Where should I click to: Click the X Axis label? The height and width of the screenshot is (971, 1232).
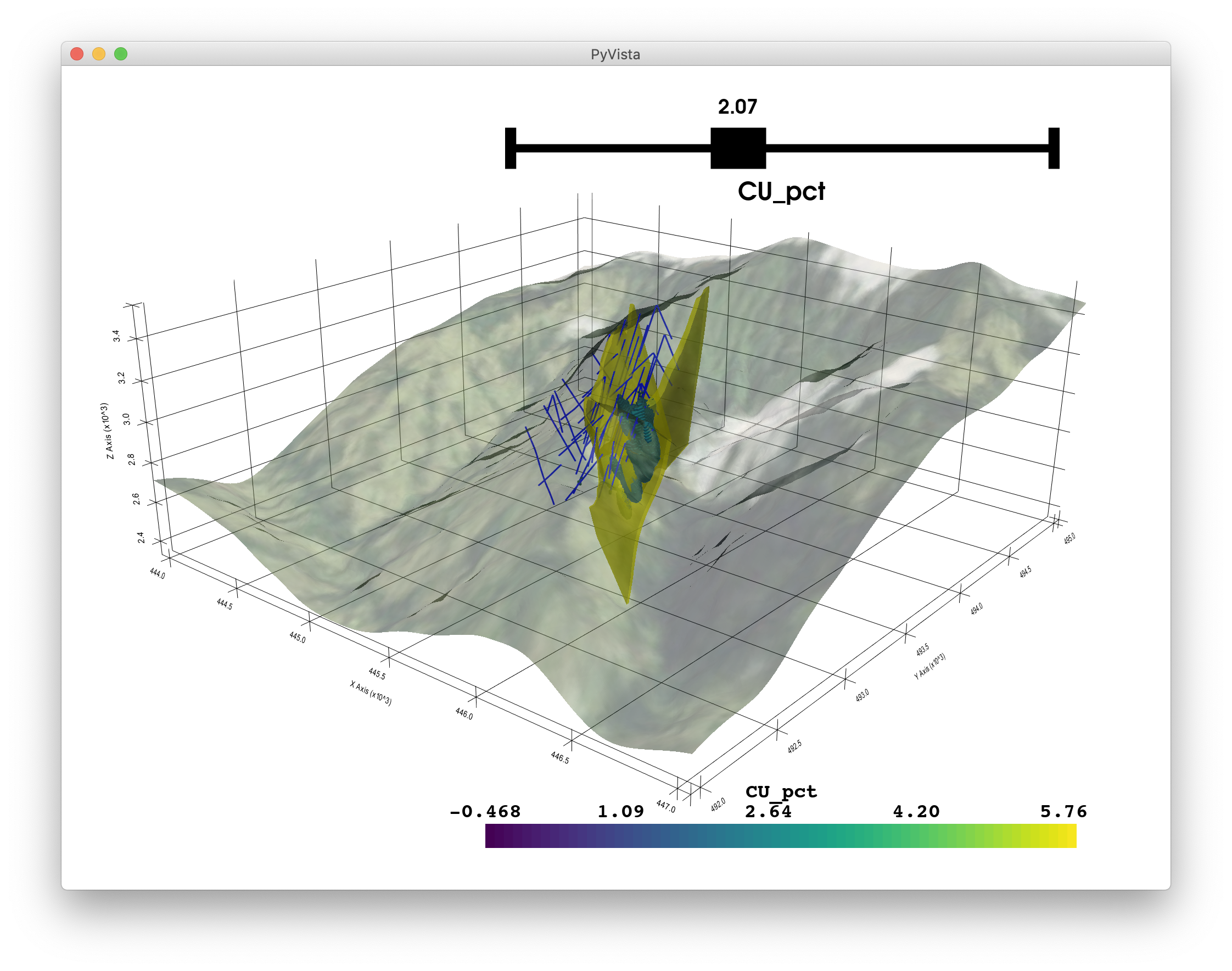click(x=371, y=693)
